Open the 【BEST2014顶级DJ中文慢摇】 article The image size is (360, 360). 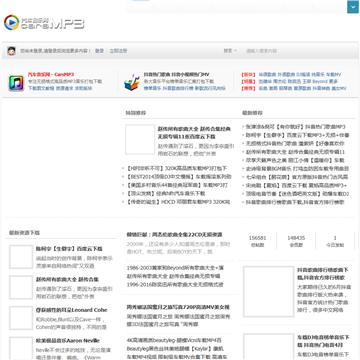[178, 177]
